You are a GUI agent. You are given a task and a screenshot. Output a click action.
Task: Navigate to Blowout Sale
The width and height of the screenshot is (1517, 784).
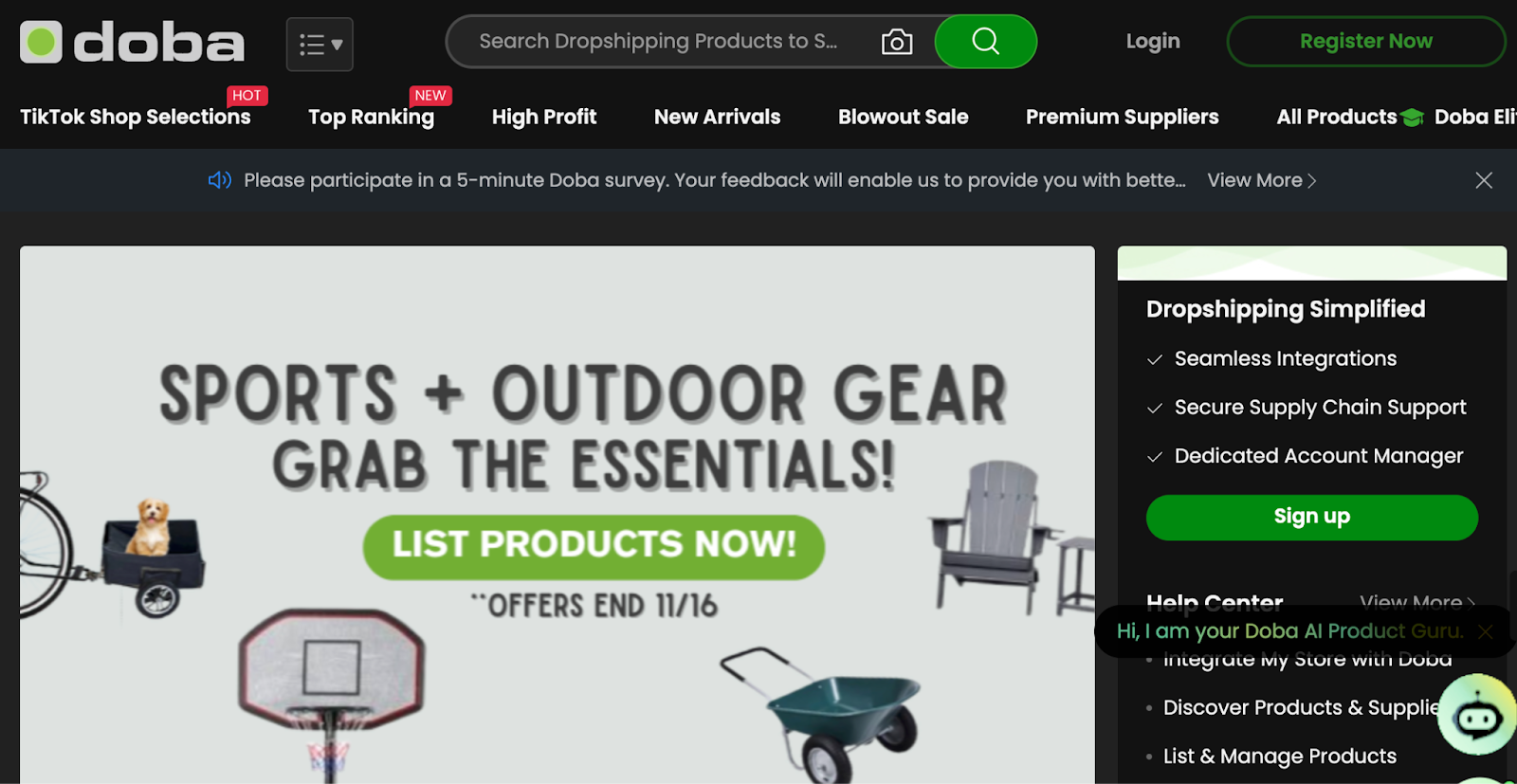pos(903,117)
